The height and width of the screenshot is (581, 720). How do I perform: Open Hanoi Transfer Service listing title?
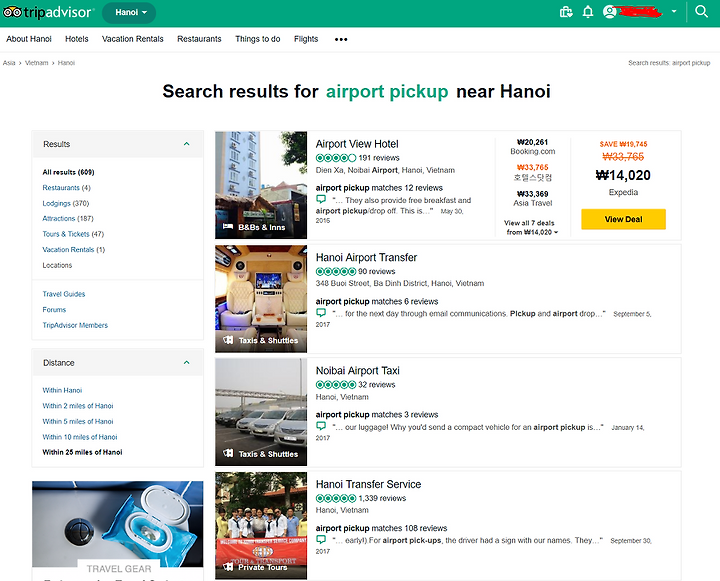pos(368,485)
